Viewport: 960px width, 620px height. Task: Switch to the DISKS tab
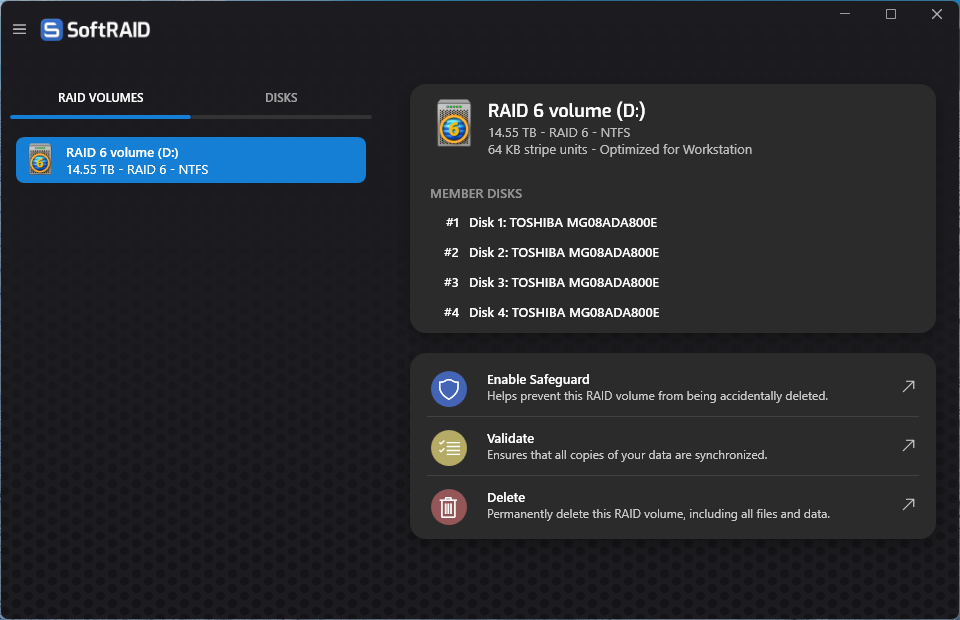pyautogui.click(x=281, y=98)
